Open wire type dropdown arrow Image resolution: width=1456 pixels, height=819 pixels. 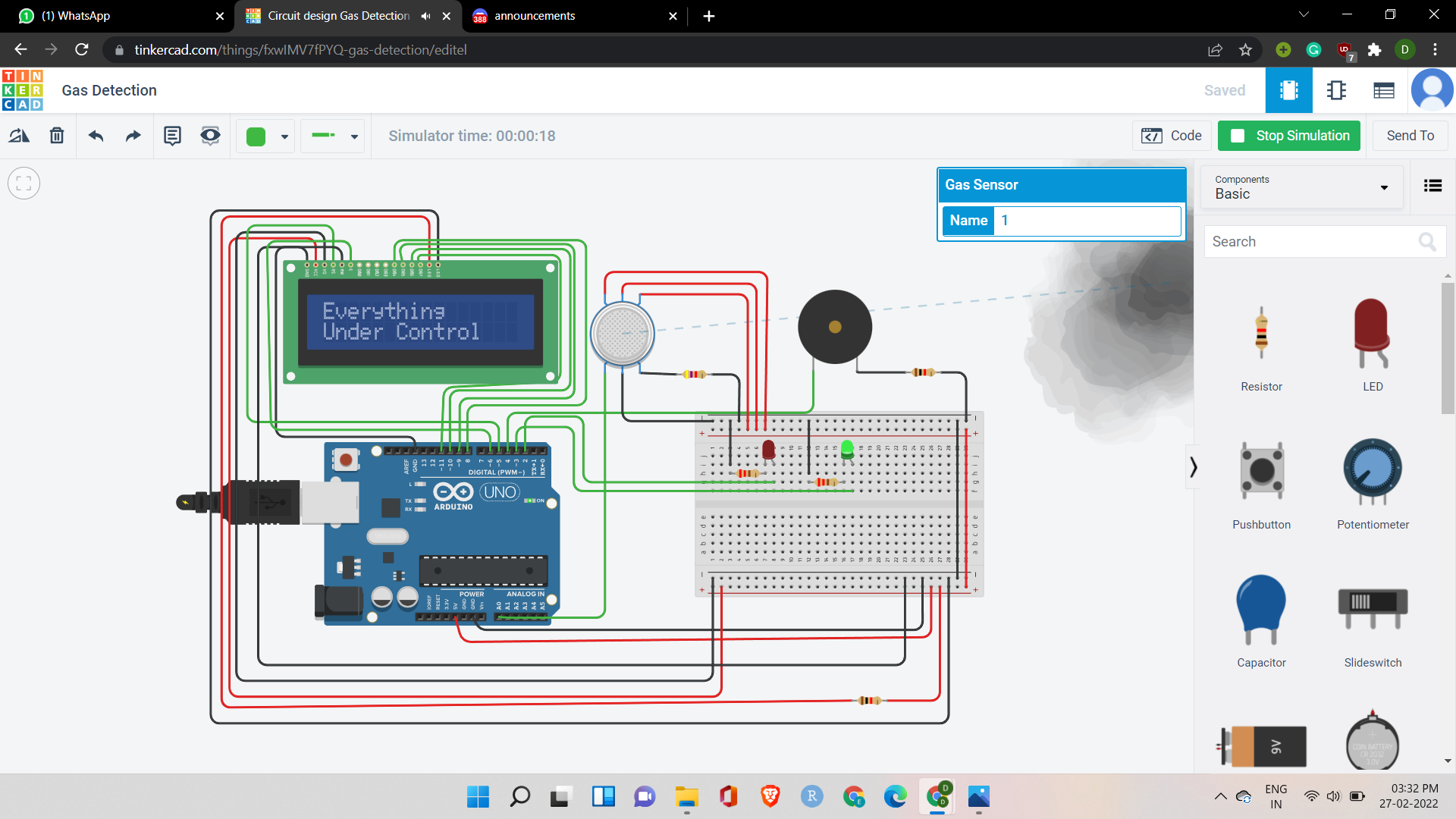coord(354,136)
